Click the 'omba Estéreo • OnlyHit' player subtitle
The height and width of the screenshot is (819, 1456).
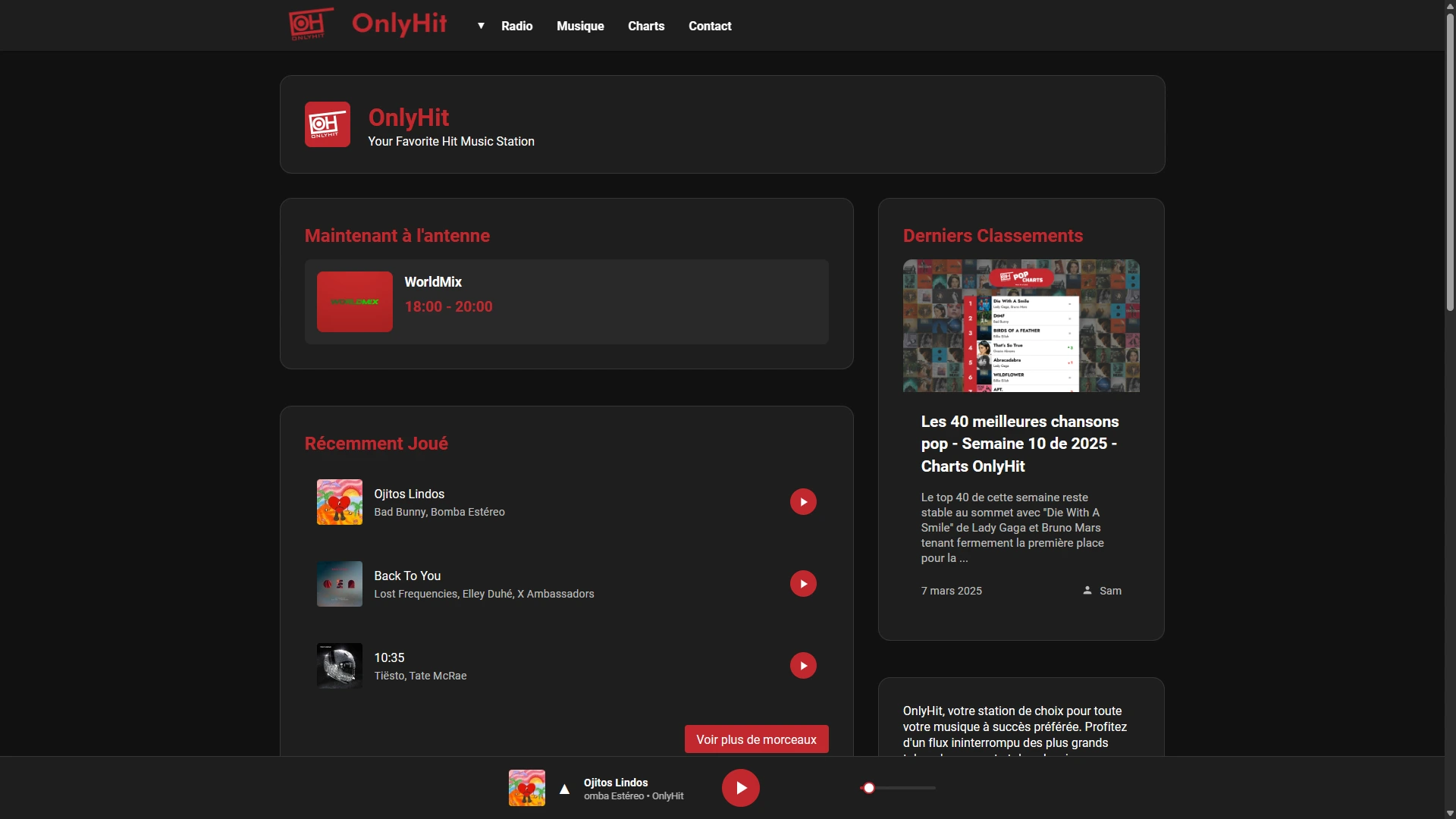click(x=633, y=796)
